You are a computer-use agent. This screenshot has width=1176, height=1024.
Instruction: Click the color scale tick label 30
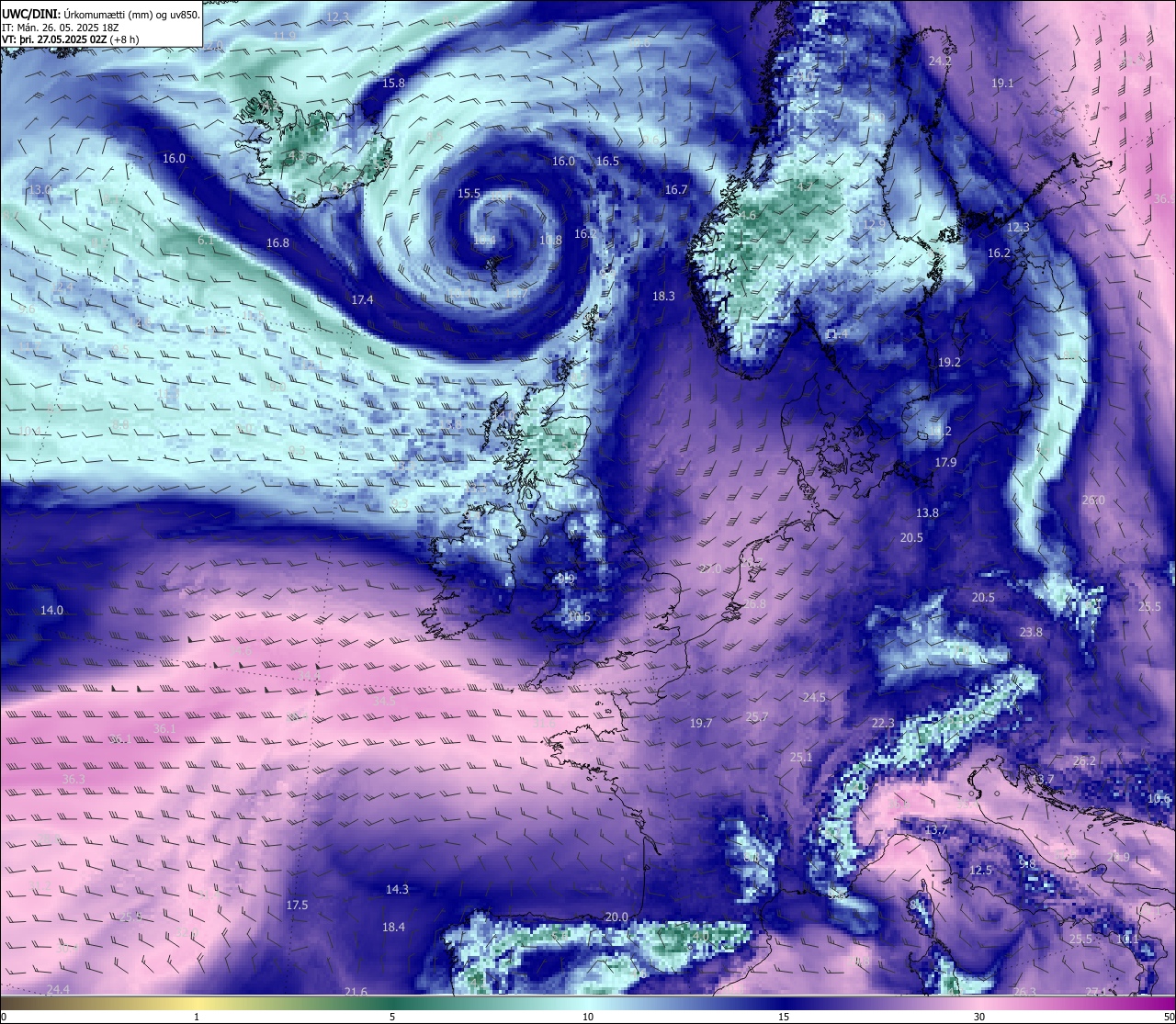click(979, 1017)
